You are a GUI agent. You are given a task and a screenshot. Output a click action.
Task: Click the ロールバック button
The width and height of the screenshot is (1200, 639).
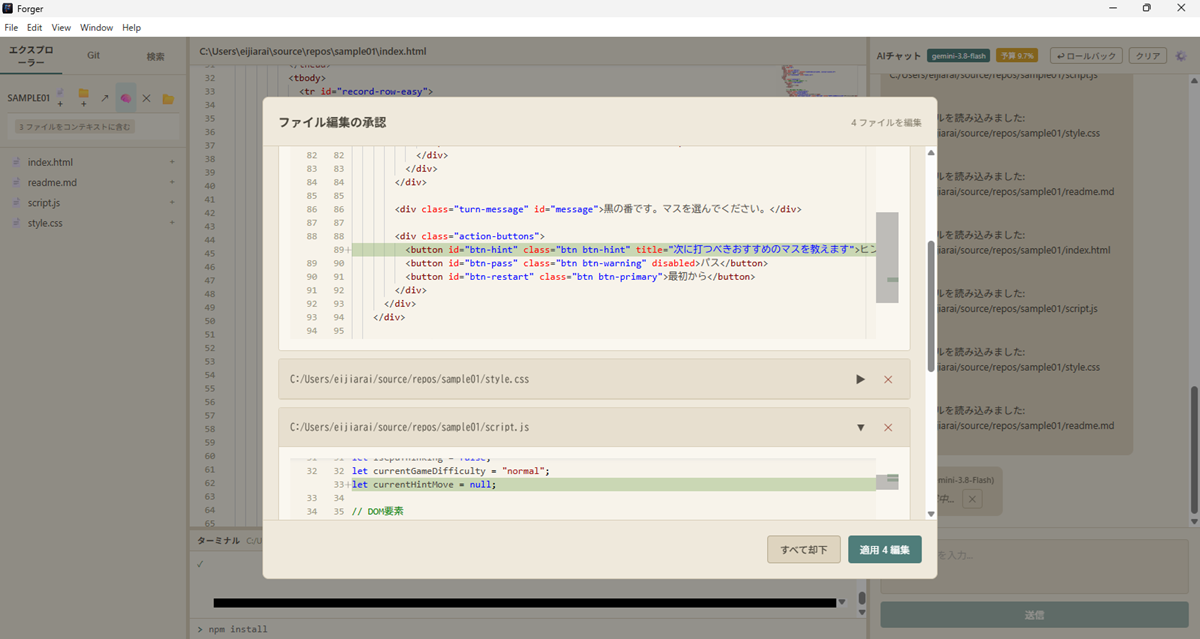[x=1087, y=56]
